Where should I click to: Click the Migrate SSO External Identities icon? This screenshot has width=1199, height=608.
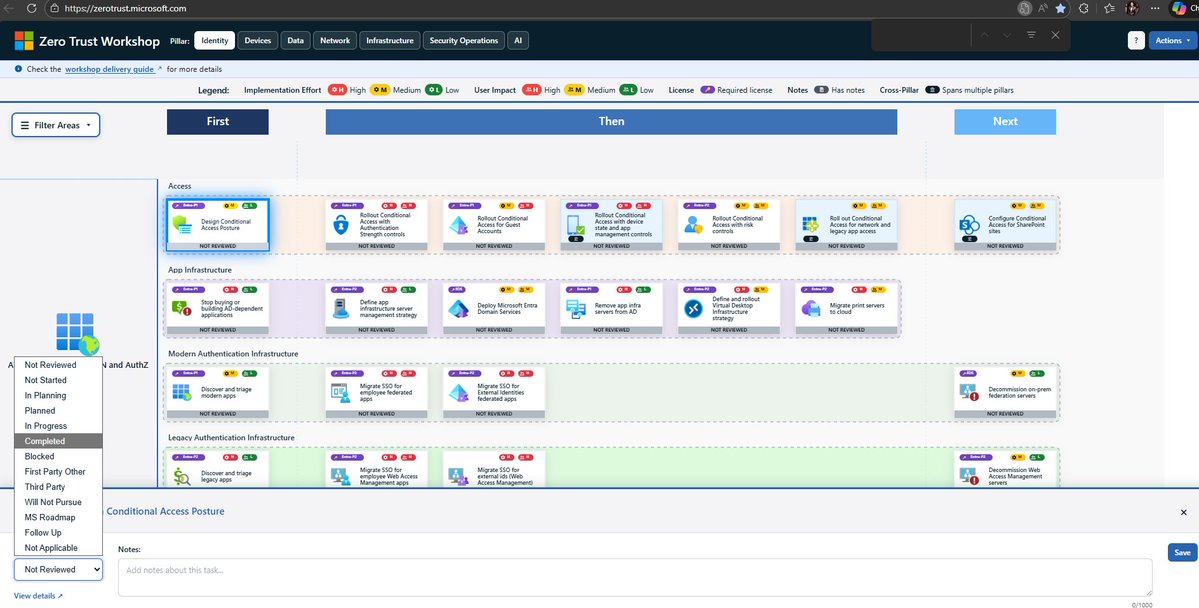(458, 392)
